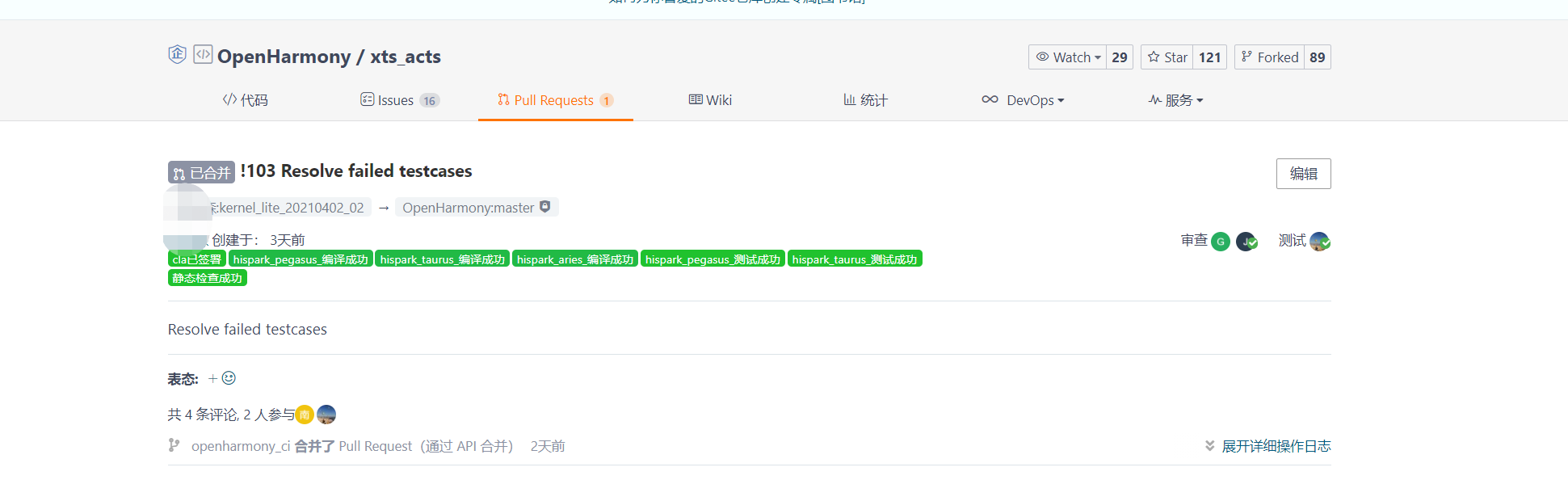Open the 统计 tab

(x=865, y=100)
